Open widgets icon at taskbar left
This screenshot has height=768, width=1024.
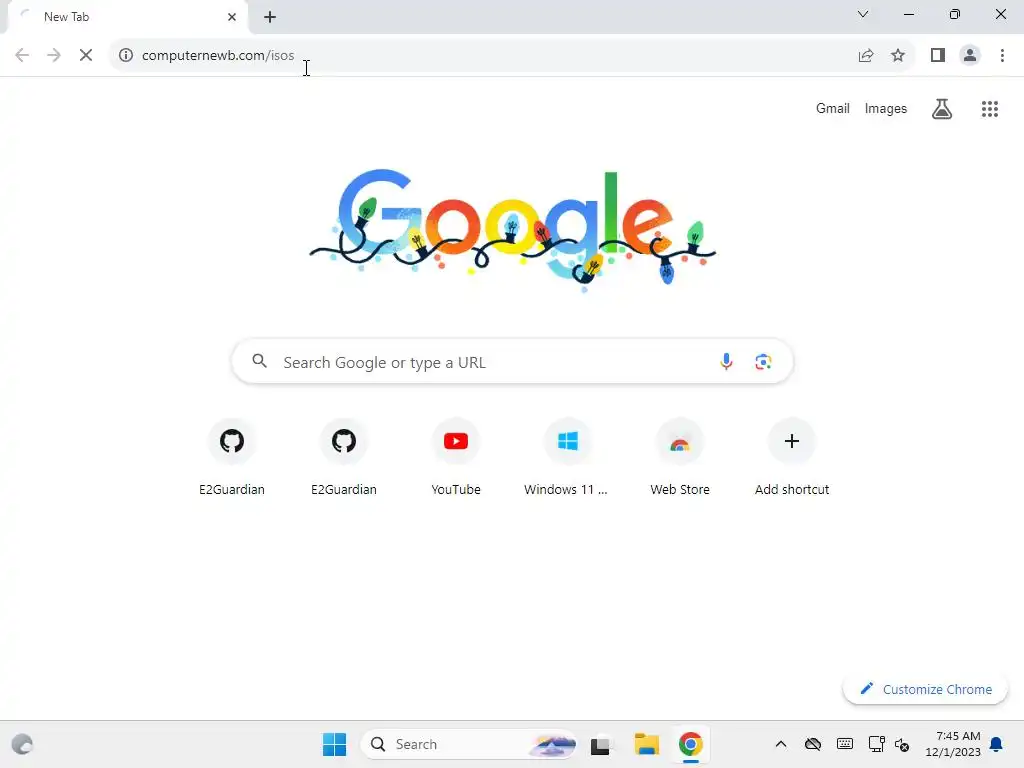[x=22, y=744]
